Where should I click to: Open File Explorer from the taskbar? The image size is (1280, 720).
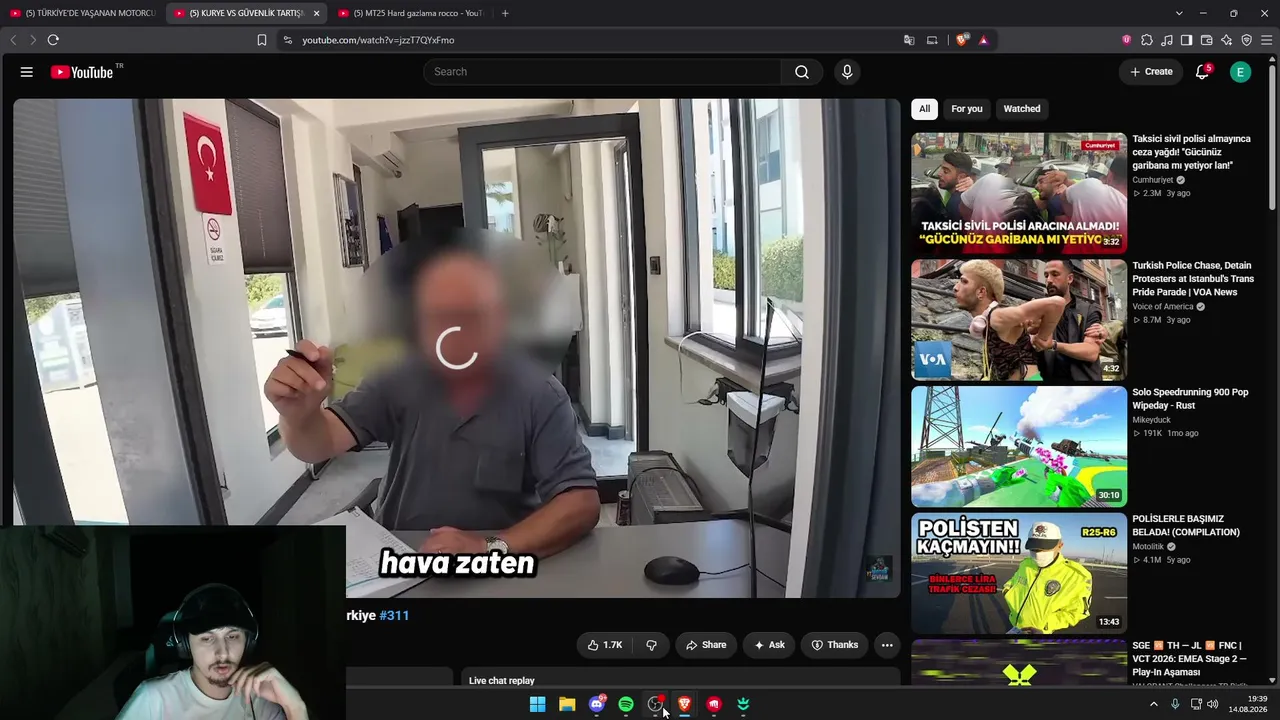567,704
